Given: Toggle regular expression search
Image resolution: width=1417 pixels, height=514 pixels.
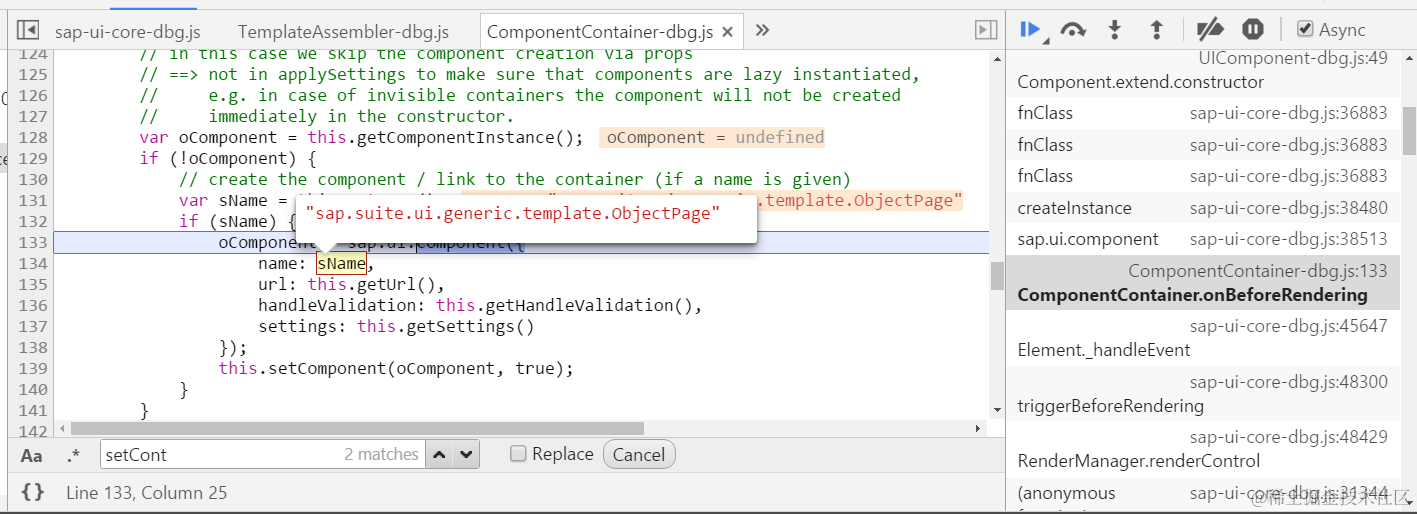Looking at the screenshot, I should (73, 455).
